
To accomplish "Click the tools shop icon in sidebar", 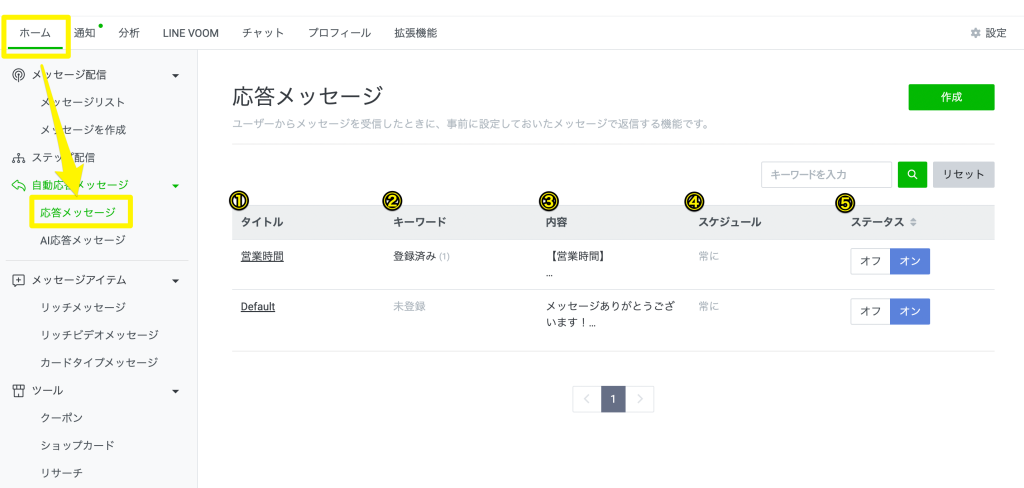I will [18, 390].
